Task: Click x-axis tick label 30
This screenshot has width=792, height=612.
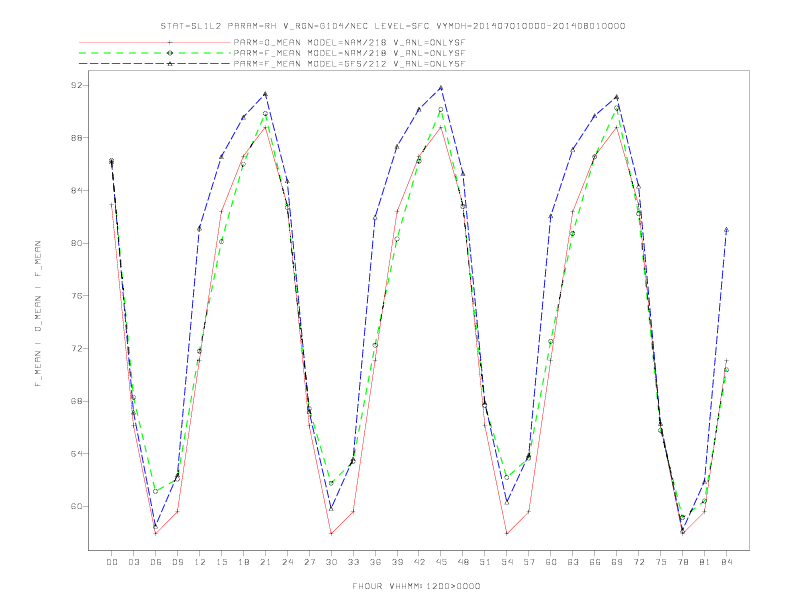Action: click(331, 562)
